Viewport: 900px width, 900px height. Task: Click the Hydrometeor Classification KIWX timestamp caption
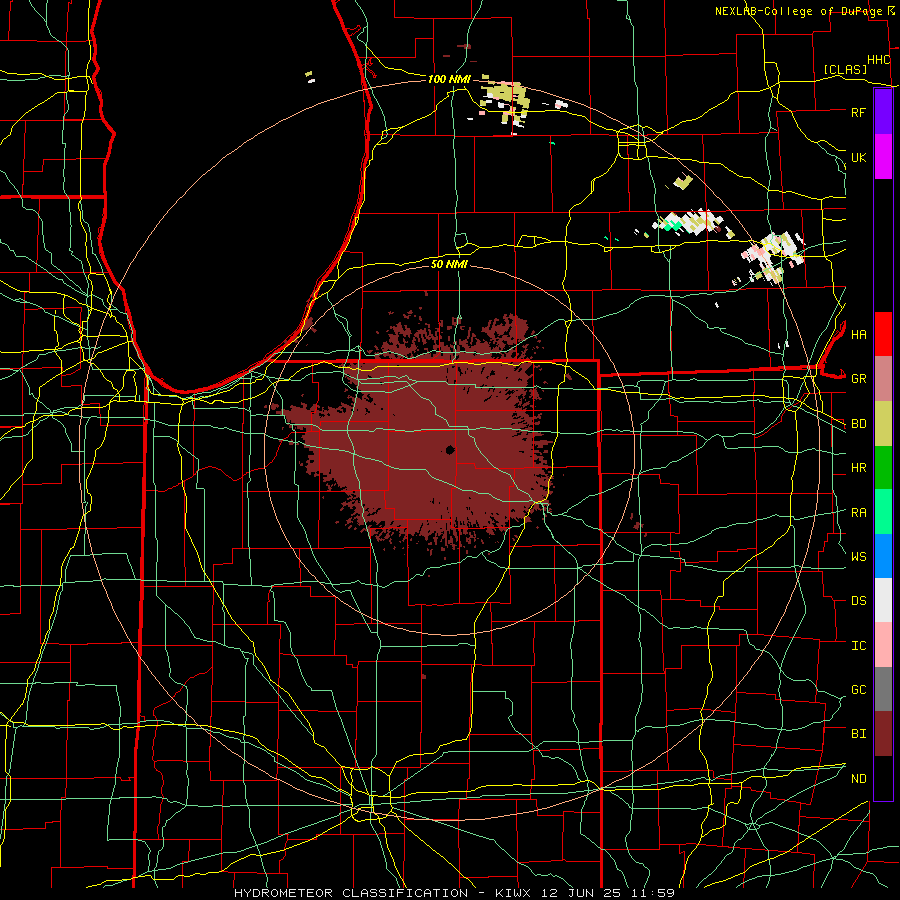454,893
